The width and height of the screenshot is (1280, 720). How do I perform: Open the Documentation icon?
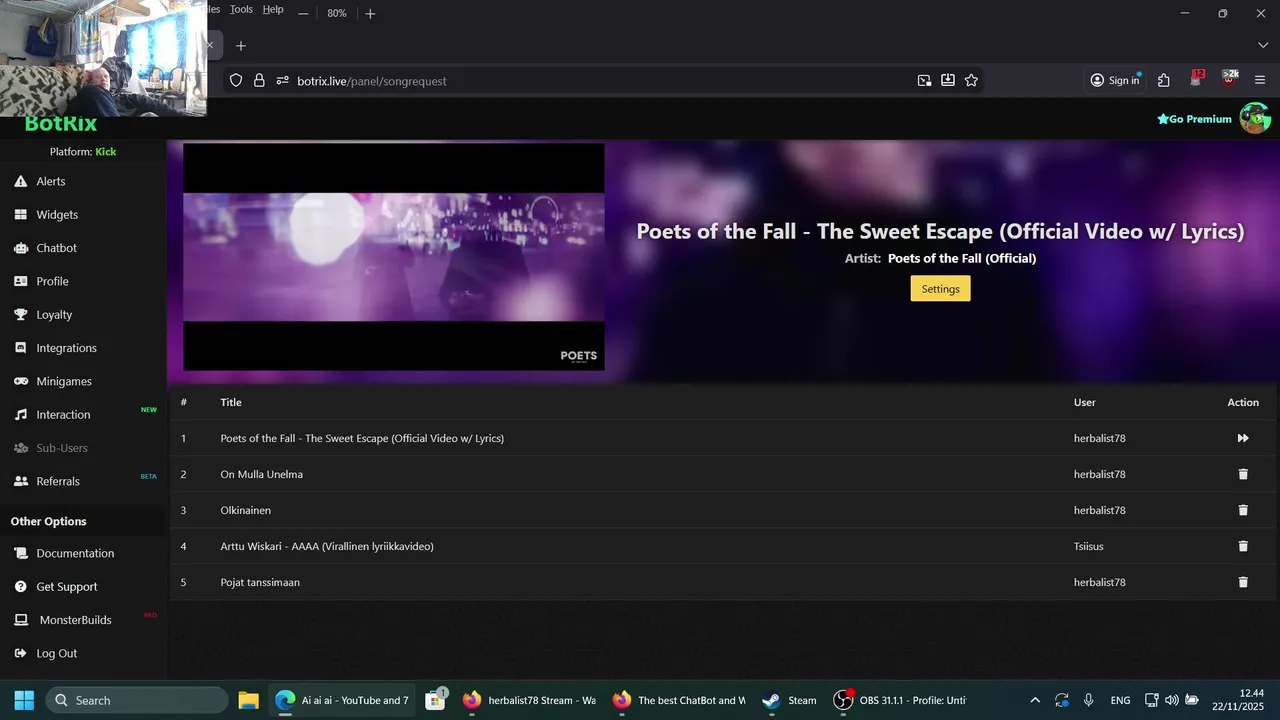click(x=20, y=553)
